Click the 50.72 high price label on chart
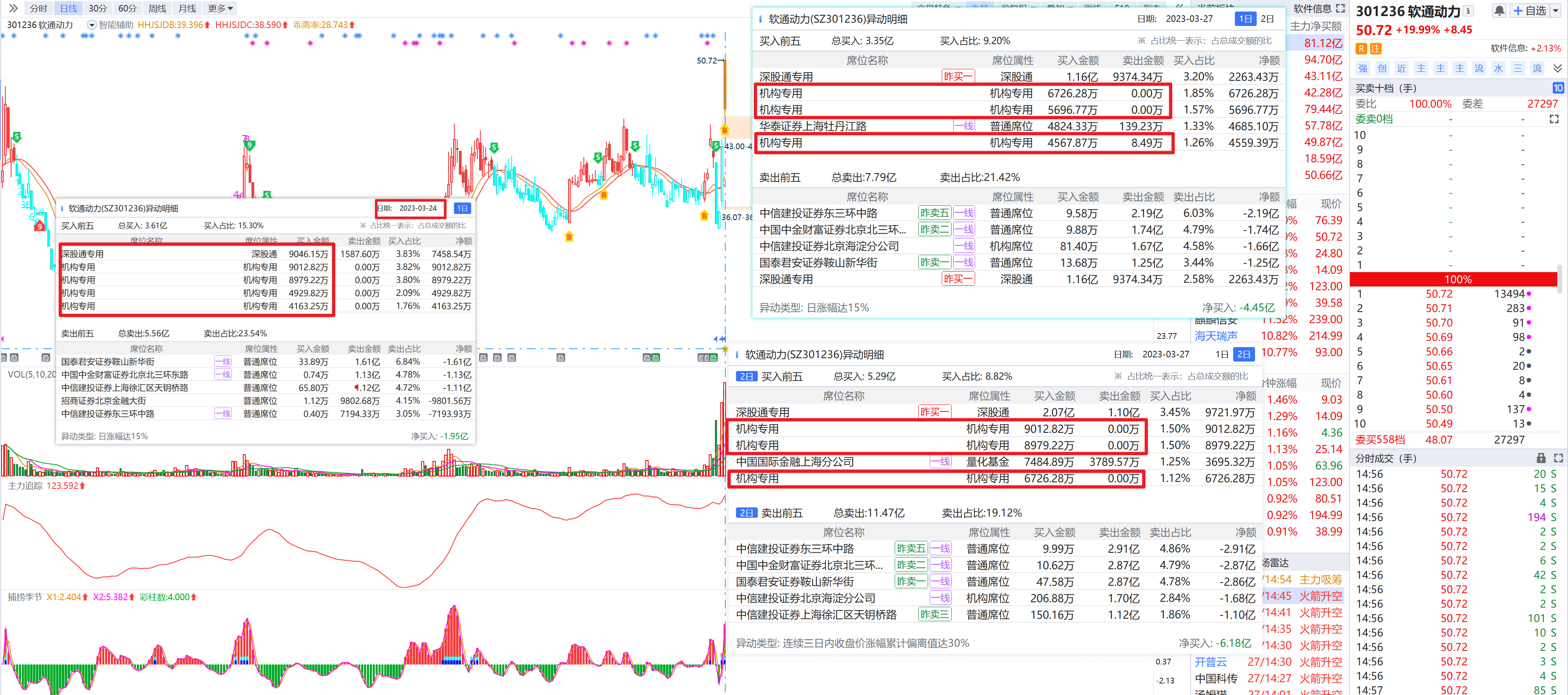 click(707, 60)
